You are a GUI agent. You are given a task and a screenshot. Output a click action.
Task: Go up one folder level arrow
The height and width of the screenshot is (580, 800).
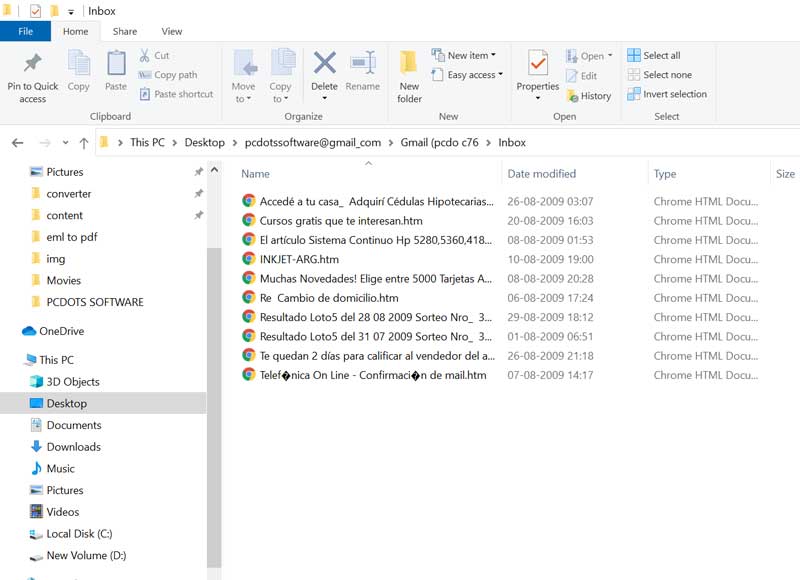tap(84, 143)
